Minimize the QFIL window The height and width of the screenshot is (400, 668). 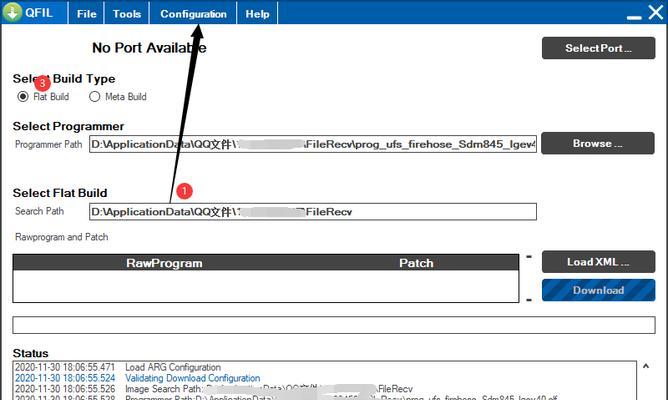pyautogui.click(x=634, y=17)
